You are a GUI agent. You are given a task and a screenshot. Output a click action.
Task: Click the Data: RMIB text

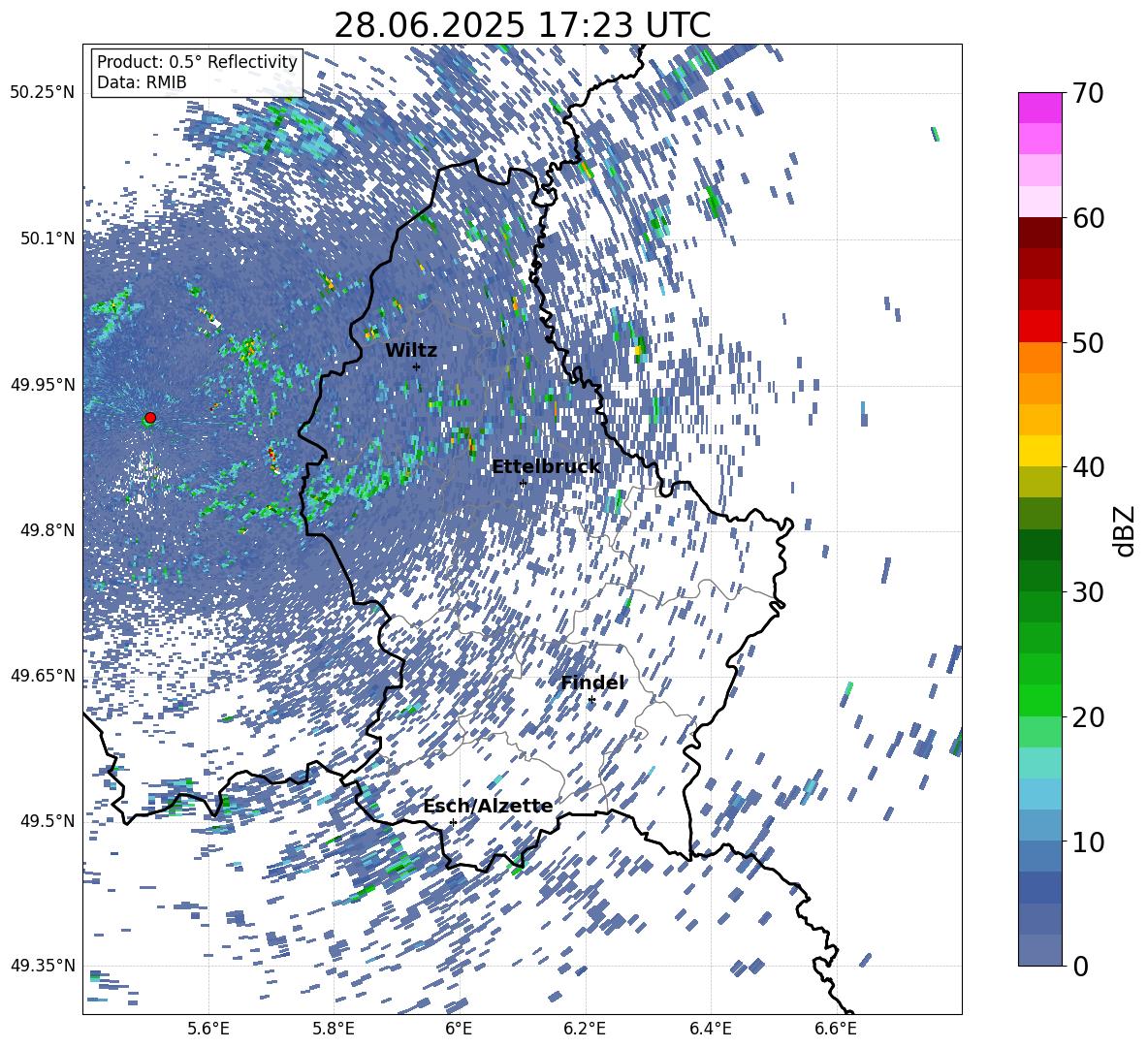pyautogui.click(x=142, y=82)
